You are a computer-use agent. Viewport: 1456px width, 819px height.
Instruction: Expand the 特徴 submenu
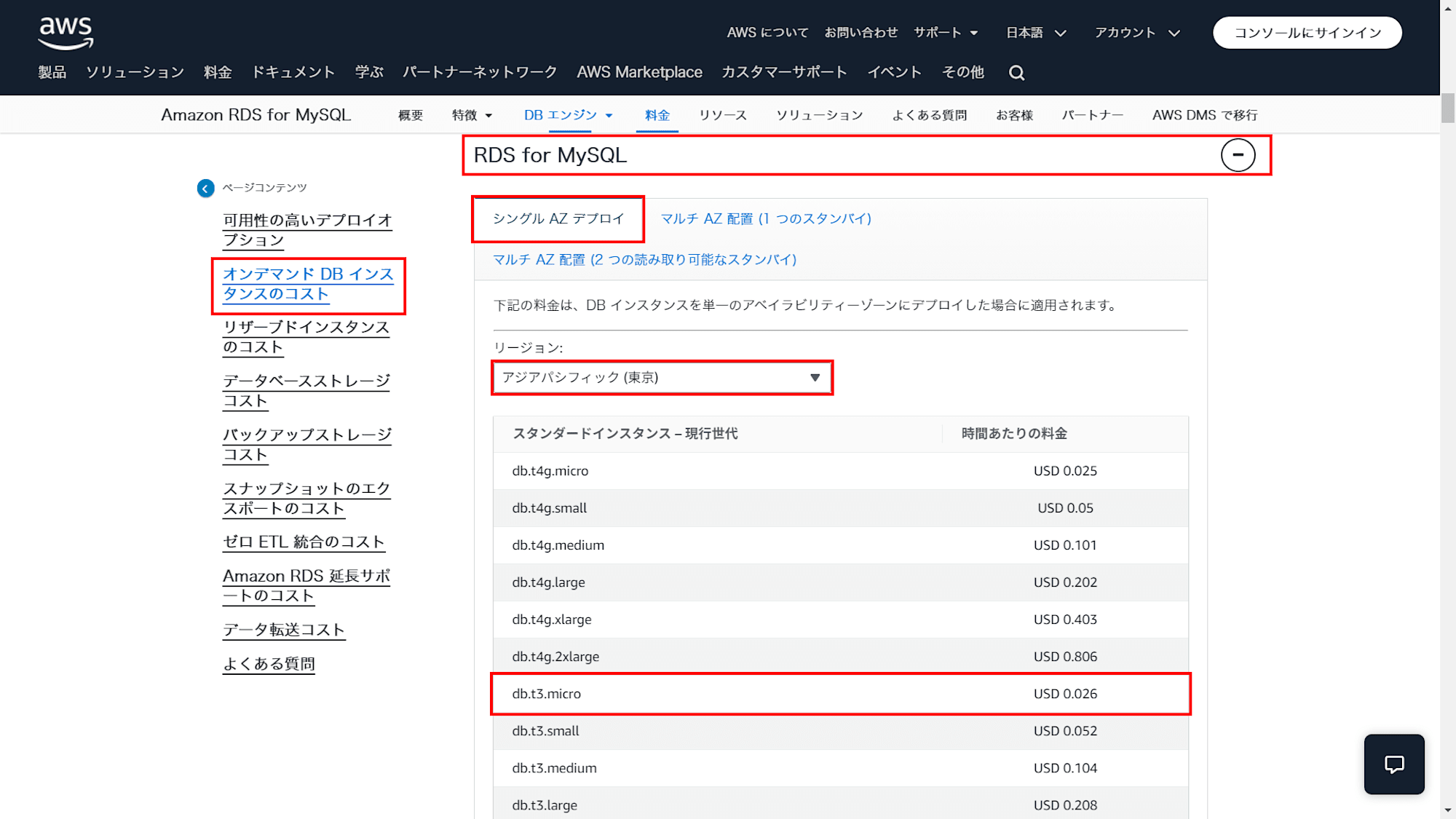pyautogui.click(x=472, y=115)
